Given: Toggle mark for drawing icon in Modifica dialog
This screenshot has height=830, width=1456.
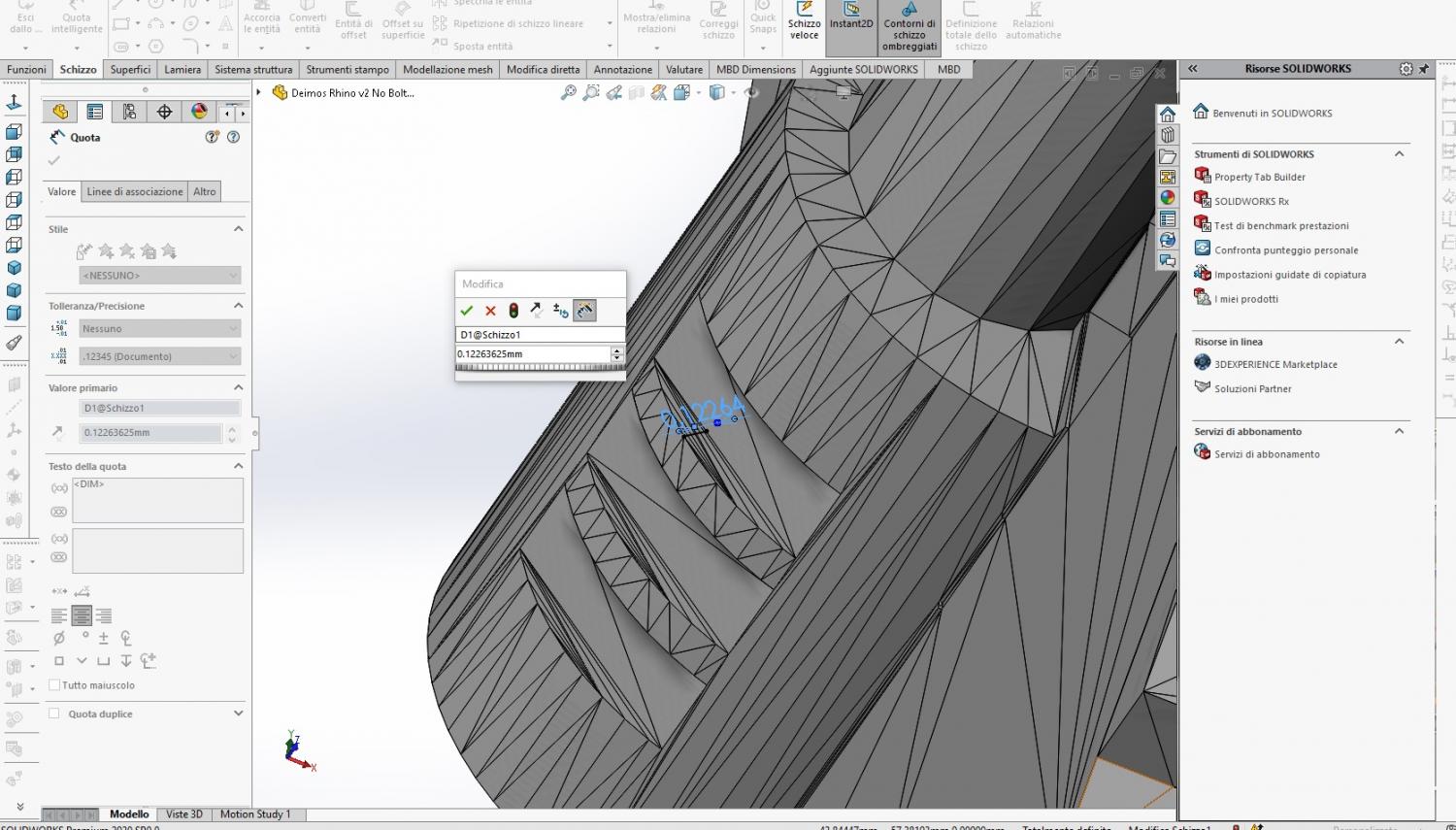Looking at the screenshot, I should 584,311.
